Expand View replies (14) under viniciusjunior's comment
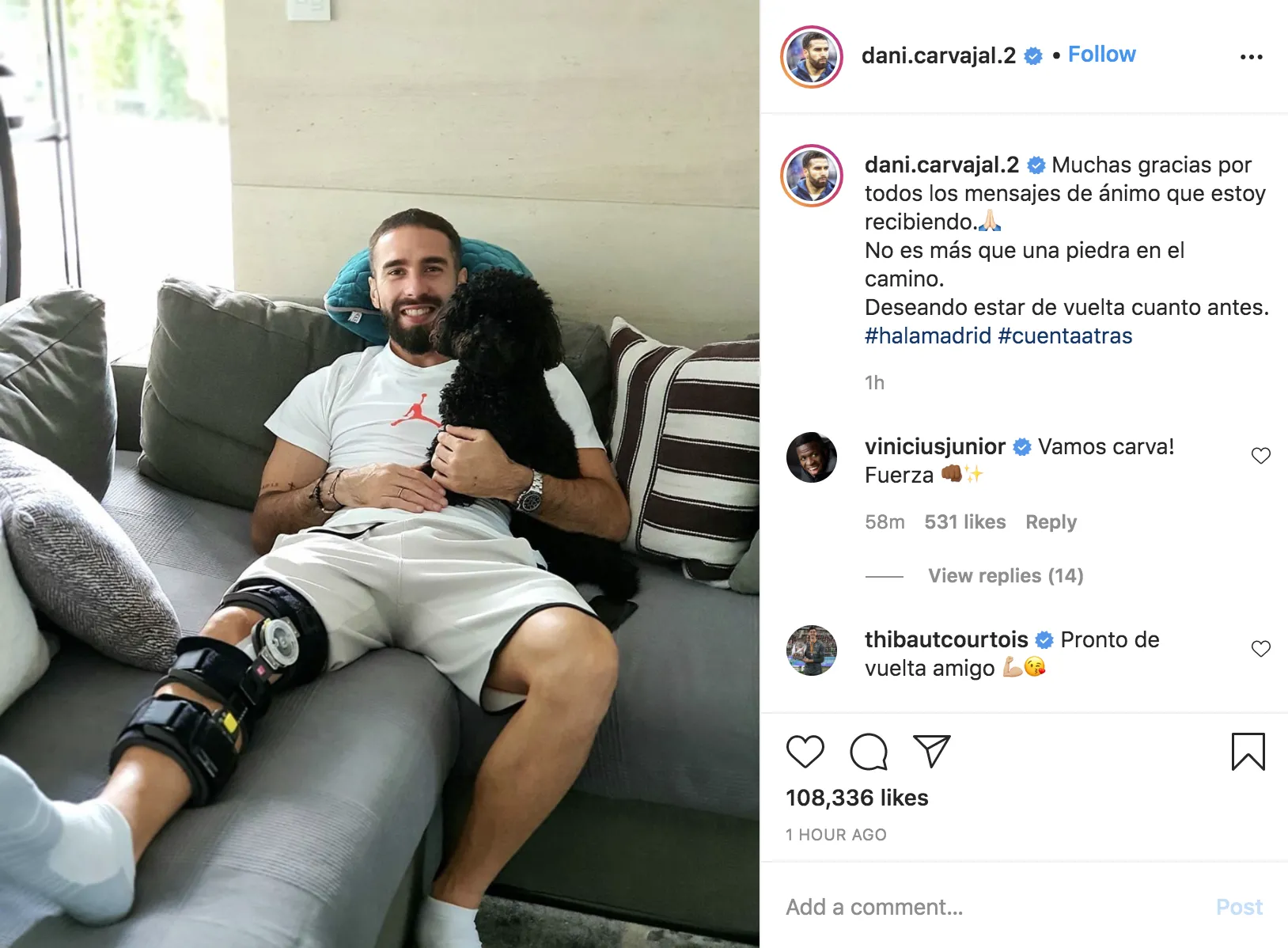This screenshot has width=1288, height=948. 1006,575
